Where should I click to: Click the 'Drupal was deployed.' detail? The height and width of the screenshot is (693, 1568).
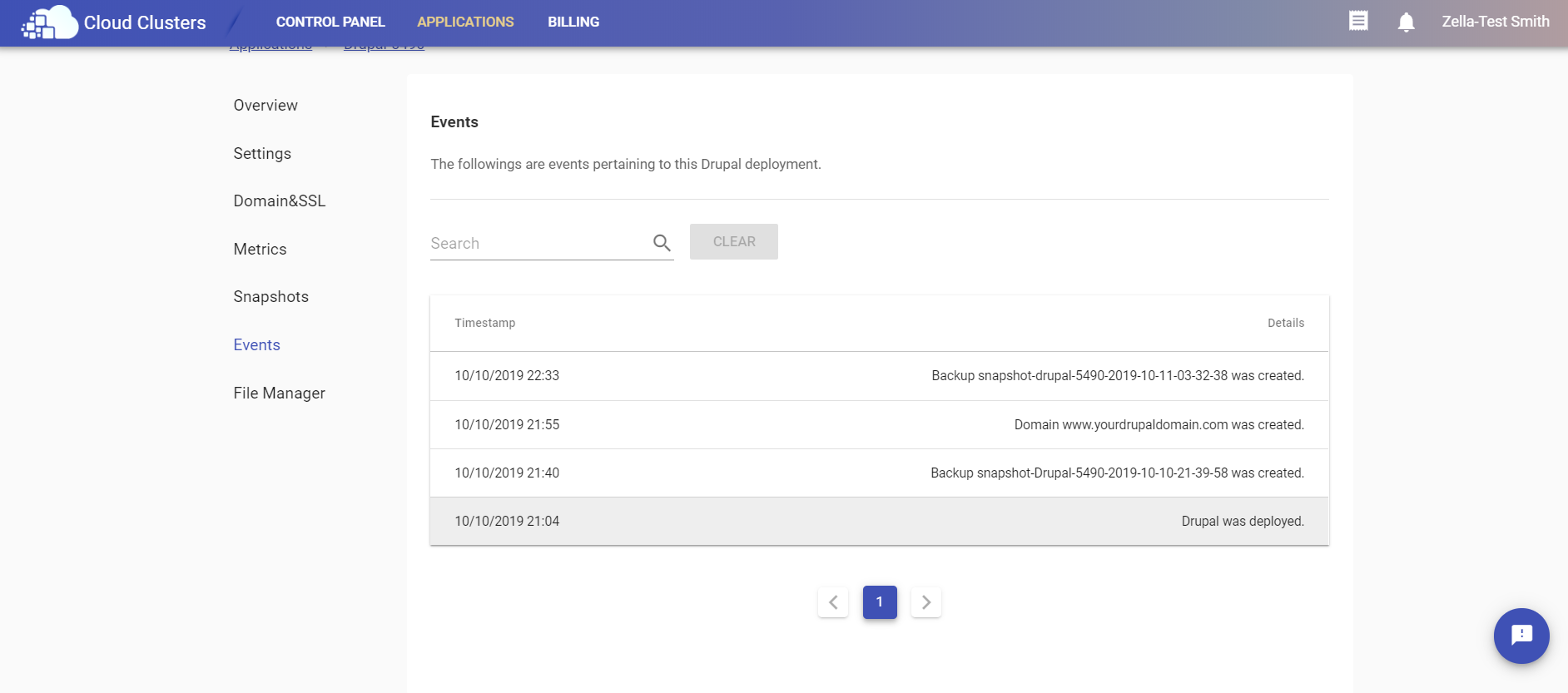click(x=1243, y=522)
